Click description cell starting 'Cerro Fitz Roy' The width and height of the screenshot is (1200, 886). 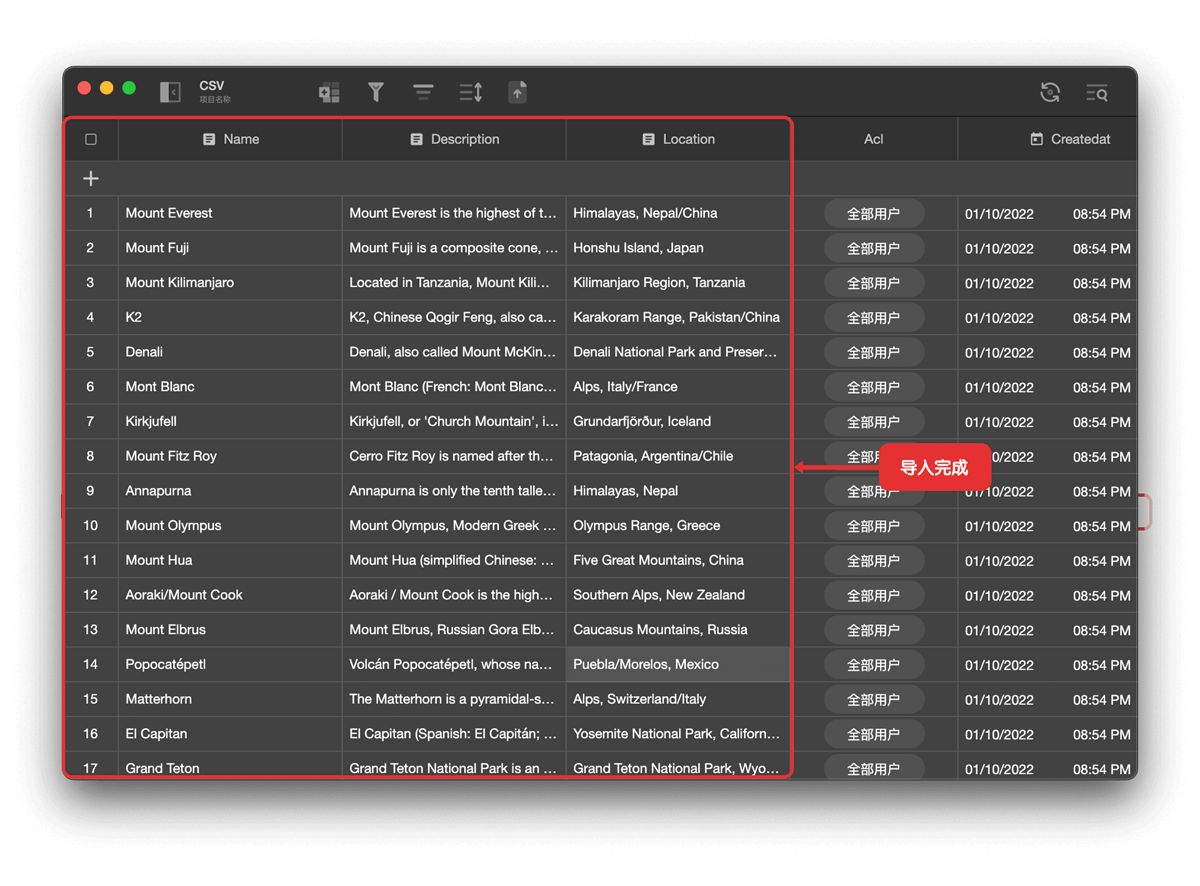454,456
